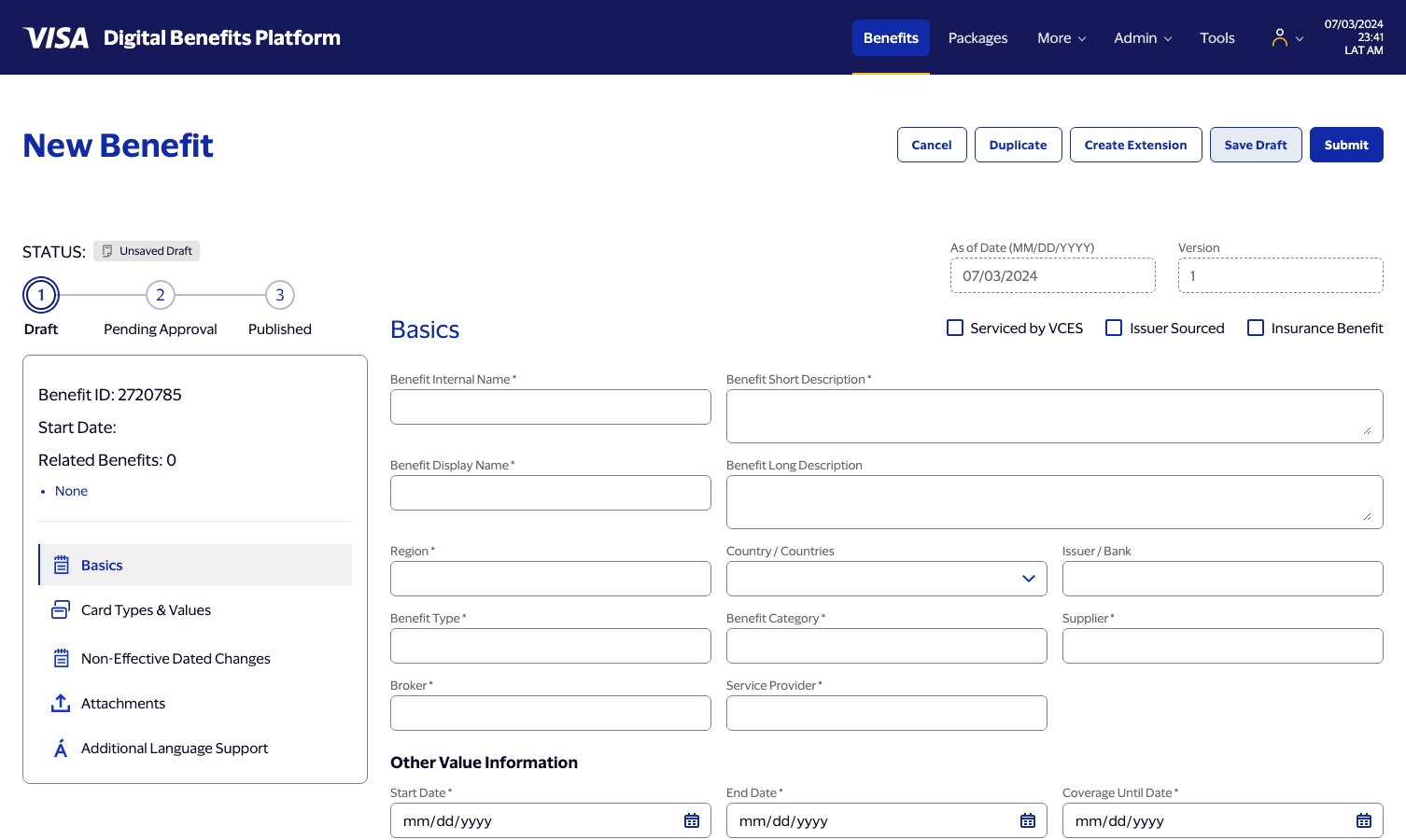
Task: Switch to Benefits tab
Action: 891,38
